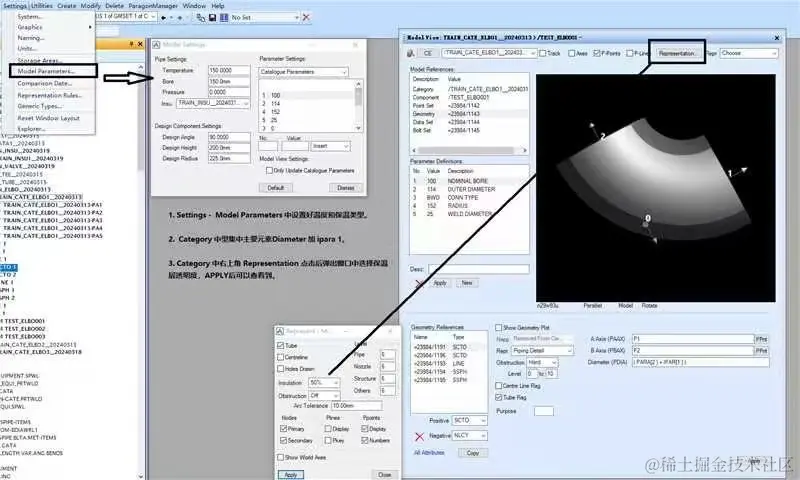Enable the Holes Drawn checkbox
This screenshot has height=480, width=800.
point(281,368)
